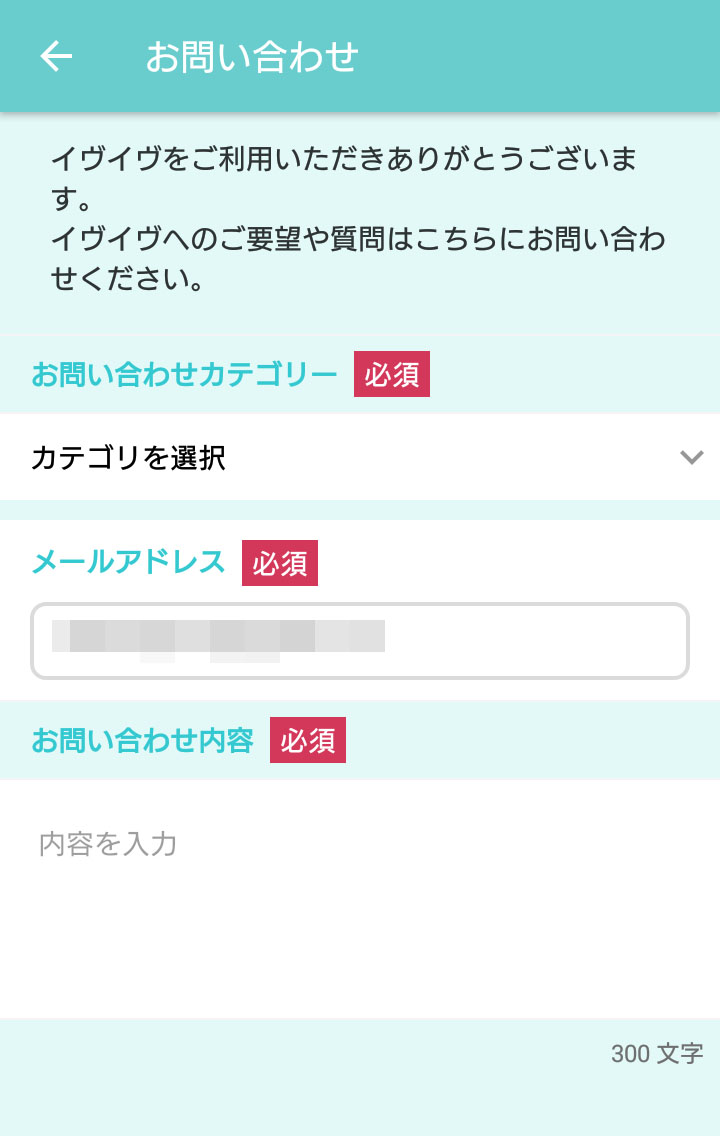Click the chevron beside カテゴリを選択
The height and width of the screenshot is (1136, 720).
pyautogui.click(x=692, y=457)
